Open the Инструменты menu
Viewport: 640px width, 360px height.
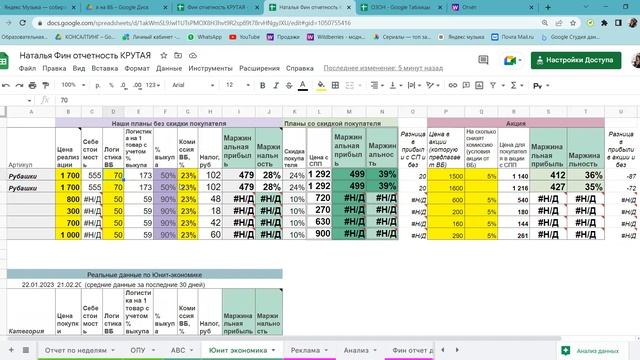[211, 69]
